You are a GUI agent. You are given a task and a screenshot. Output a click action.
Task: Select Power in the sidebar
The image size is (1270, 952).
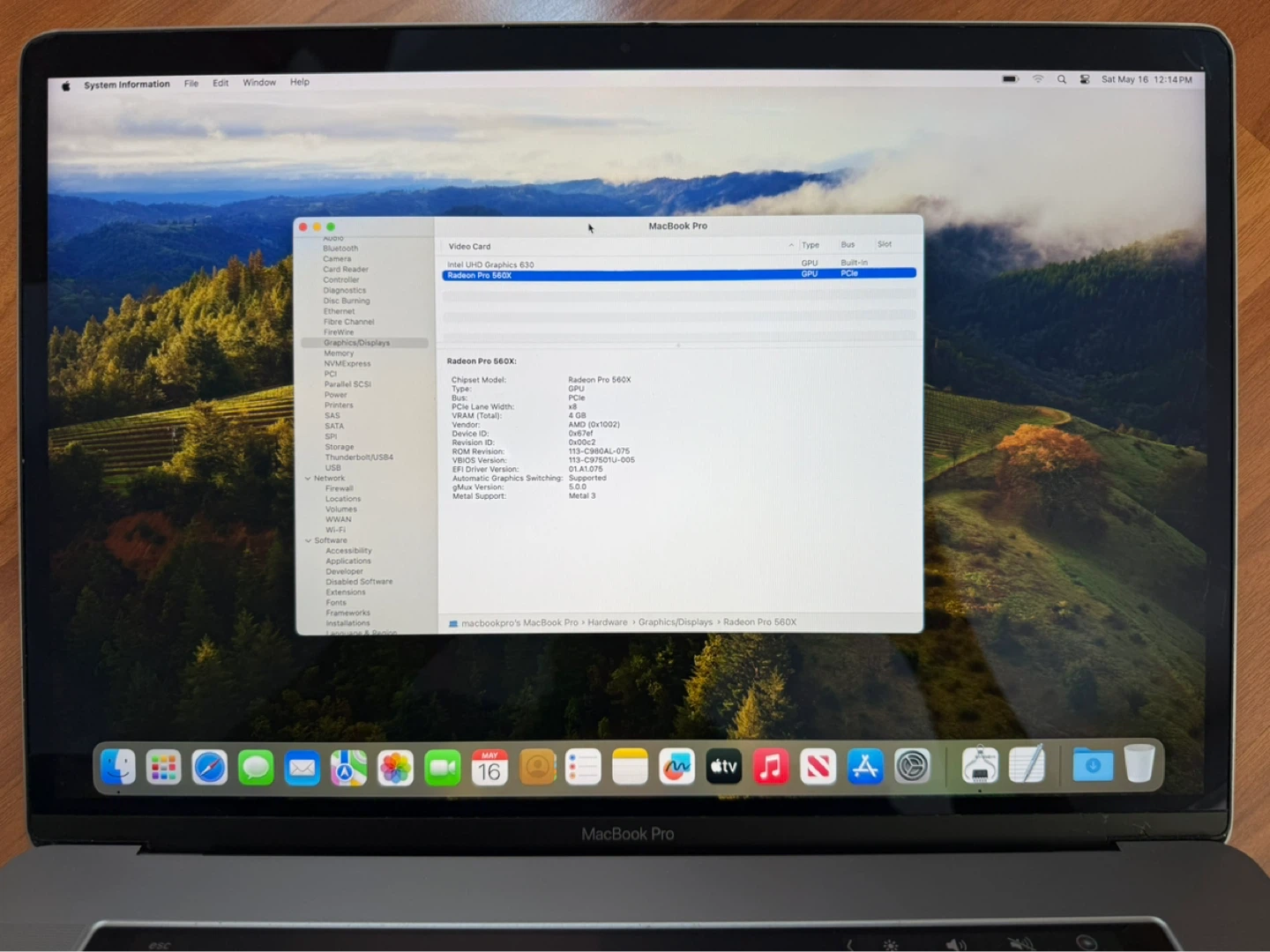[336, 395]
